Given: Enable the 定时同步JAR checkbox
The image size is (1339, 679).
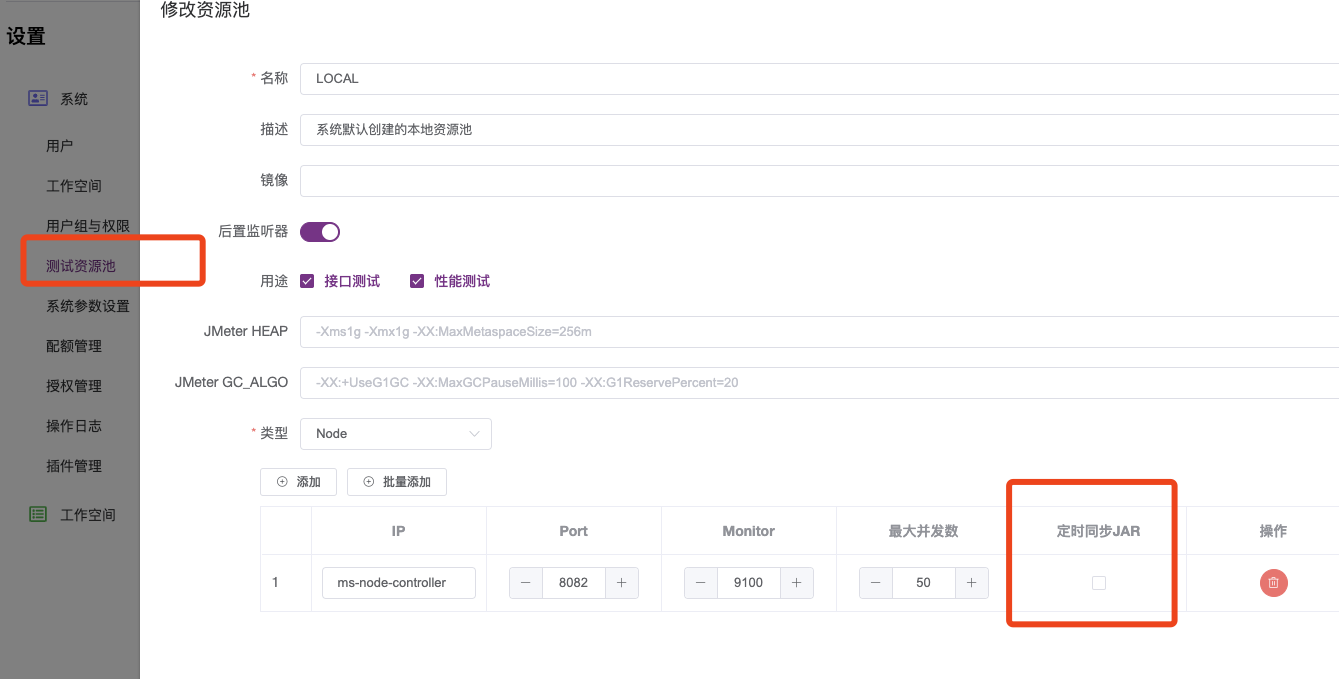Looking at the screenshot, I should click(1098, 582).
